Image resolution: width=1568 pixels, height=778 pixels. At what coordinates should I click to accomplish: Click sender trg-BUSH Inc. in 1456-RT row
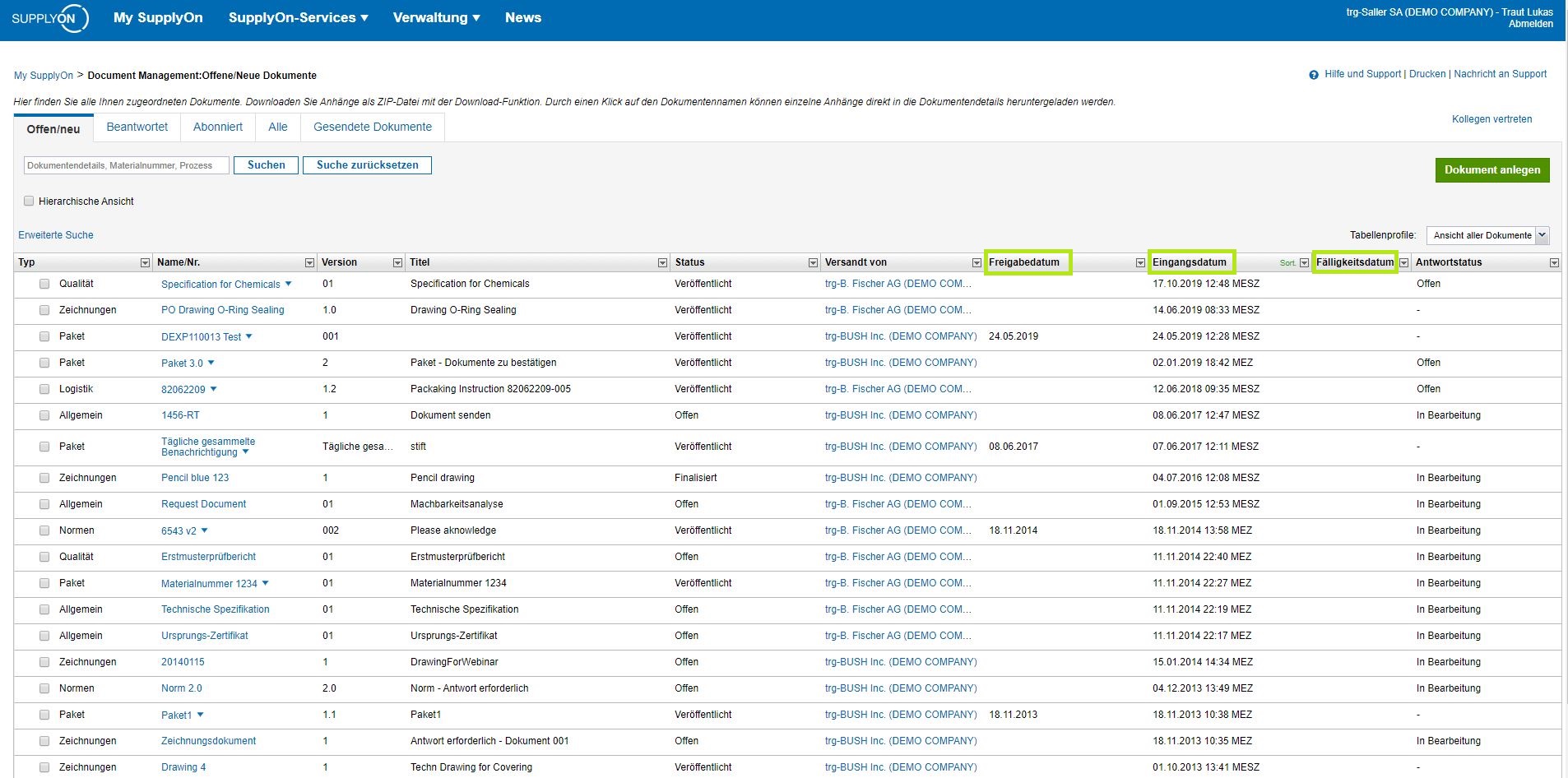coord(901,415)
